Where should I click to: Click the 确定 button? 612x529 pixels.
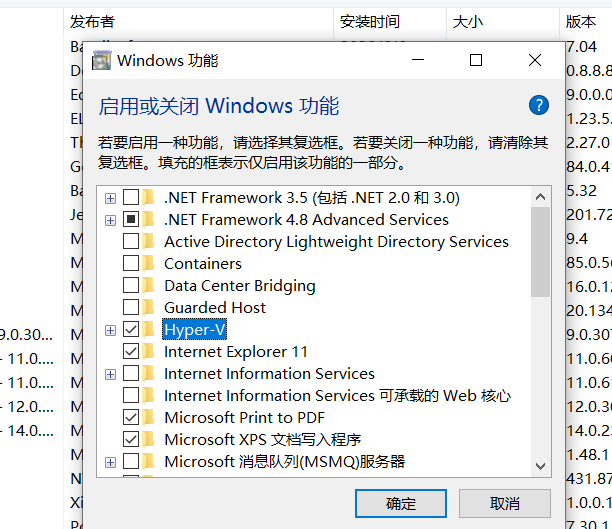pyautogui.click(x=401, y=504)
